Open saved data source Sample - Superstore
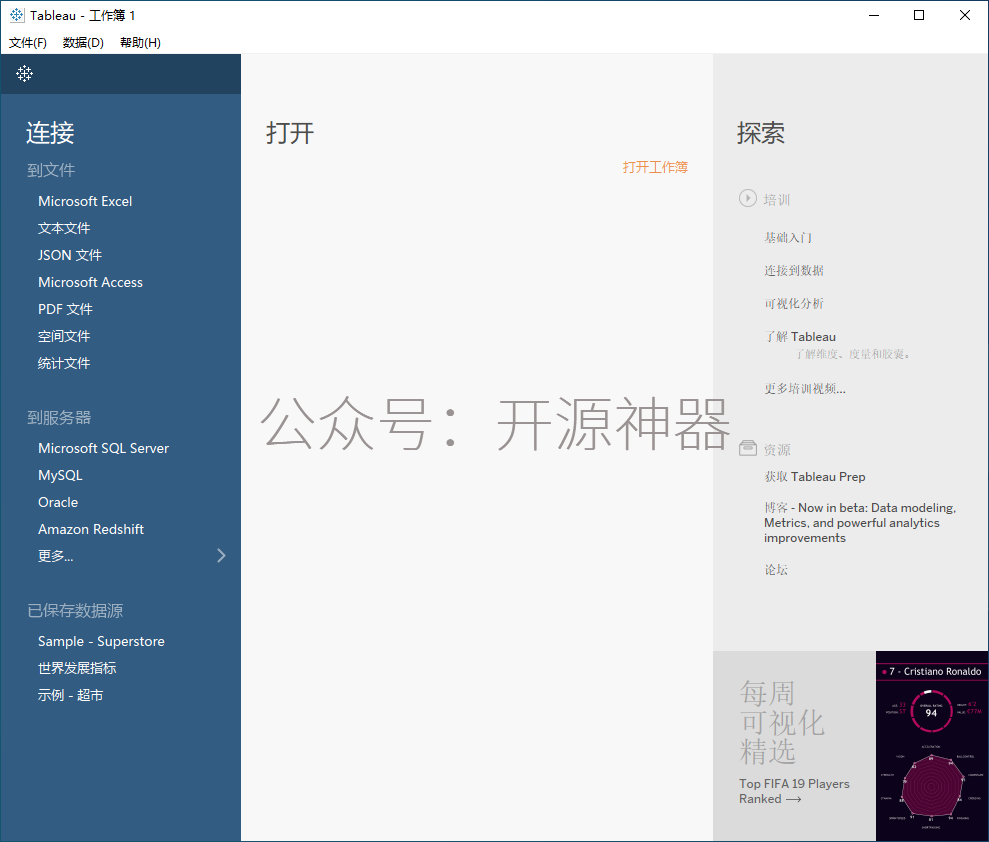Image resolution: width=989 pixels, height=842 pixels. pyautogui.click(x=101, y=641)
